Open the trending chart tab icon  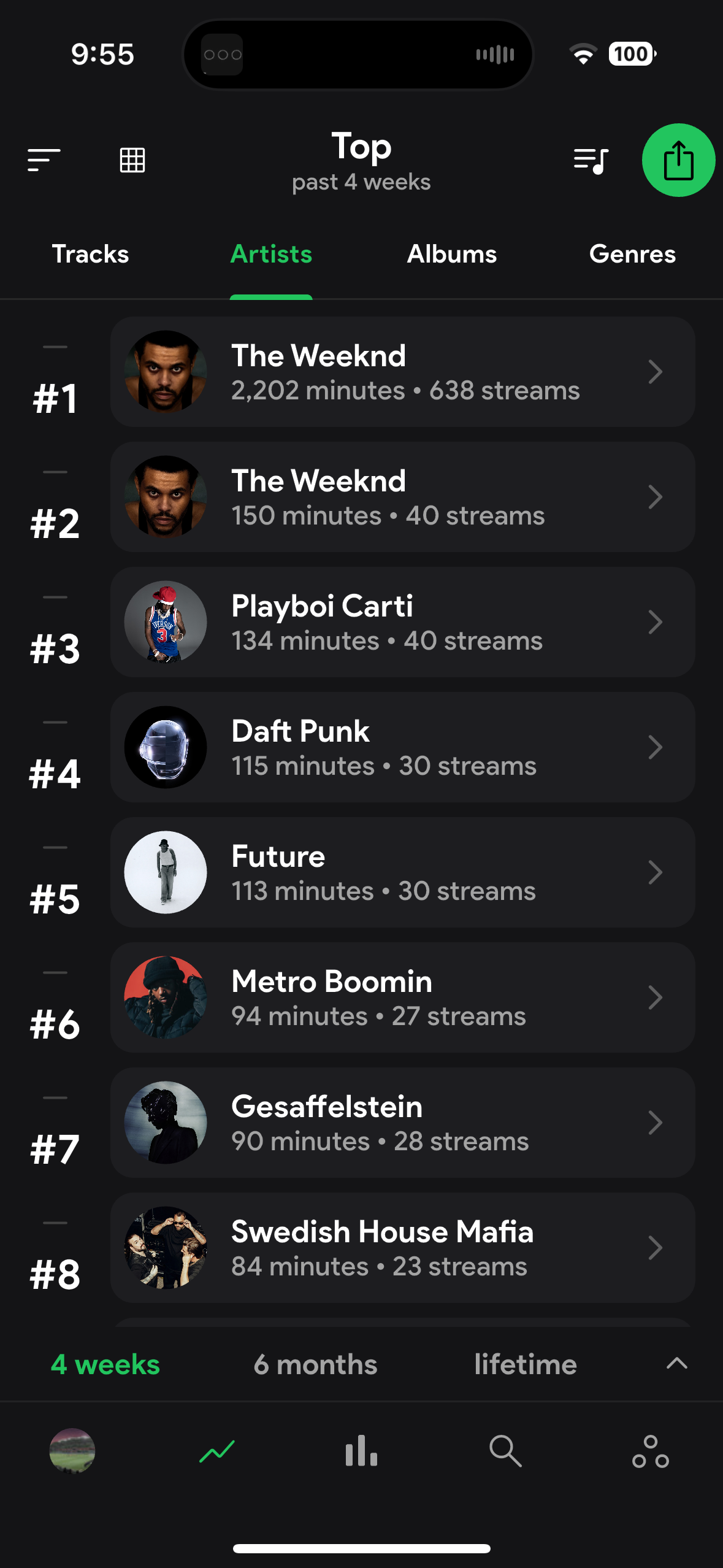[x=217, y=1451]
